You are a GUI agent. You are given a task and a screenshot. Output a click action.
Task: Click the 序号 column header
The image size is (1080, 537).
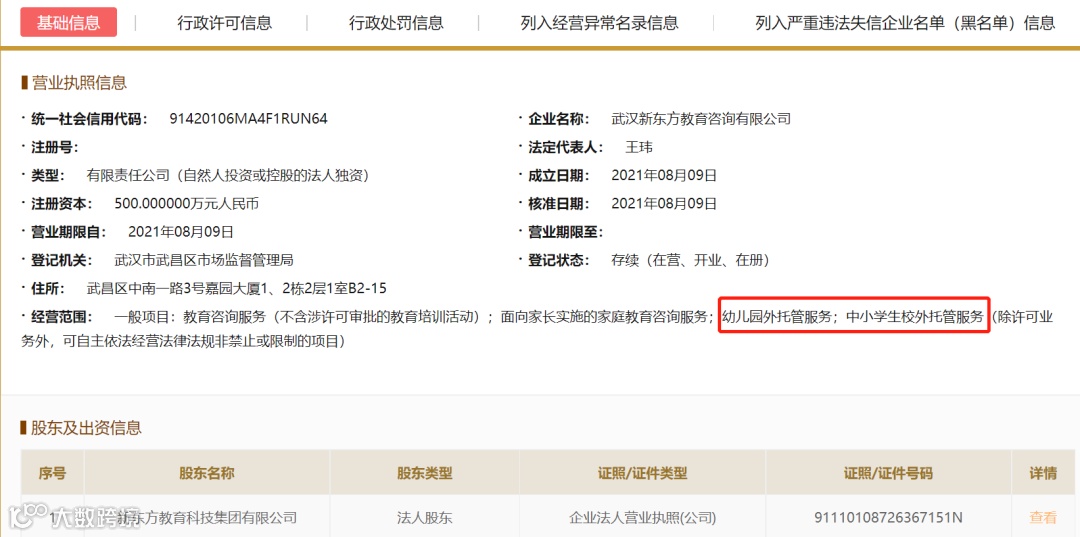tap(52, 473)
